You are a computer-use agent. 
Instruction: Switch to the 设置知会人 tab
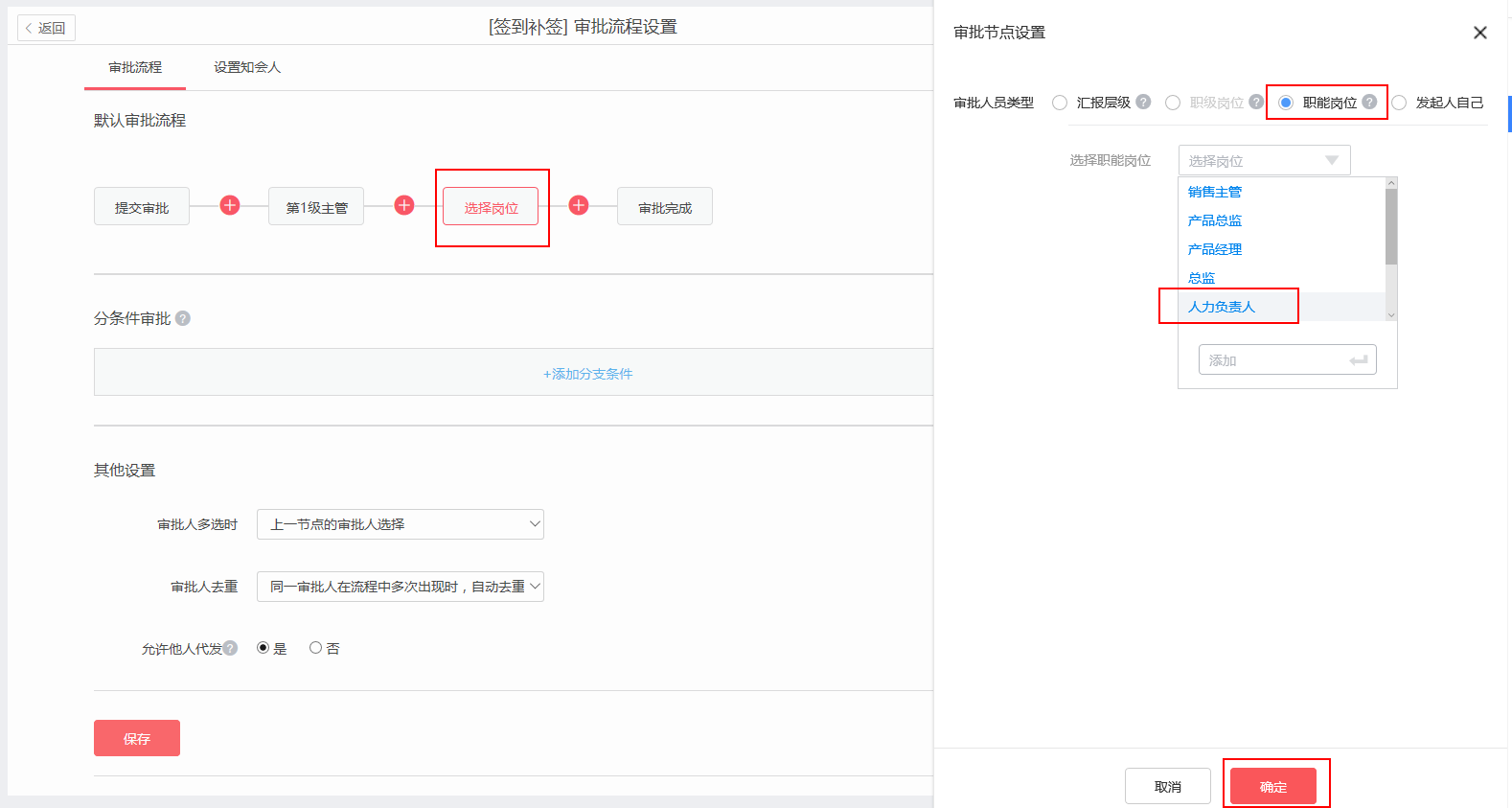coord(247,67)
